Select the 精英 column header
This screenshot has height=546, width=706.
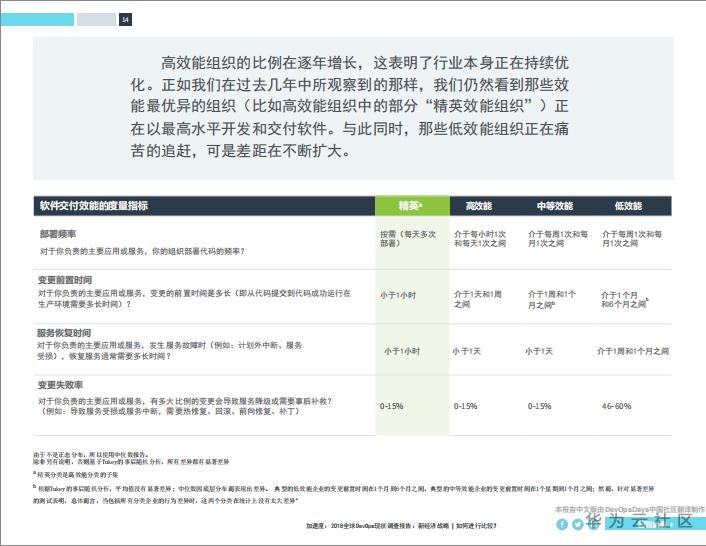click(x=412, y=206)
